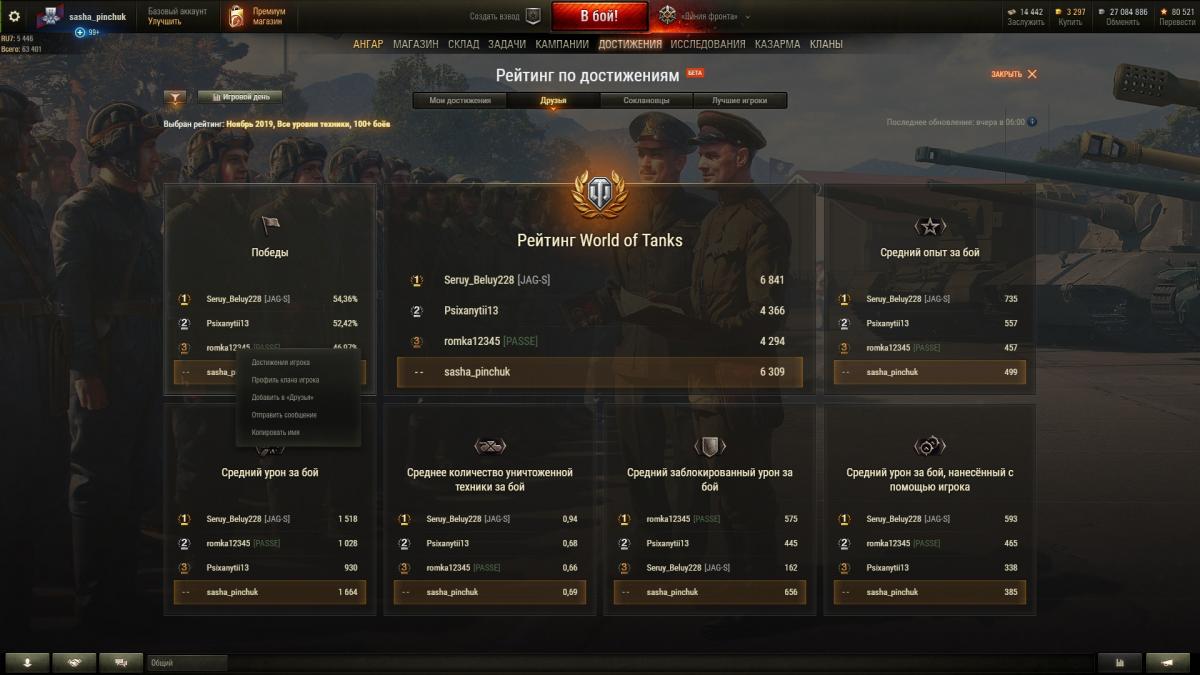Open the contacts handshake icon in bottom bar

(x=74, y=662)
